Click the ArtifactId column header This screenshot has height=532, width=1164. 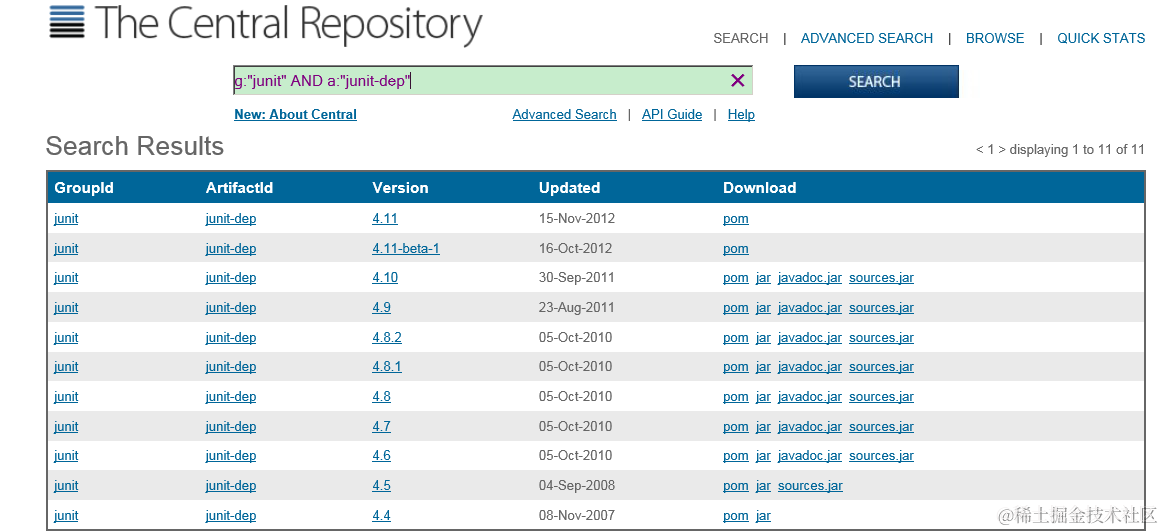pyautogui.click(x=239, y=188)
